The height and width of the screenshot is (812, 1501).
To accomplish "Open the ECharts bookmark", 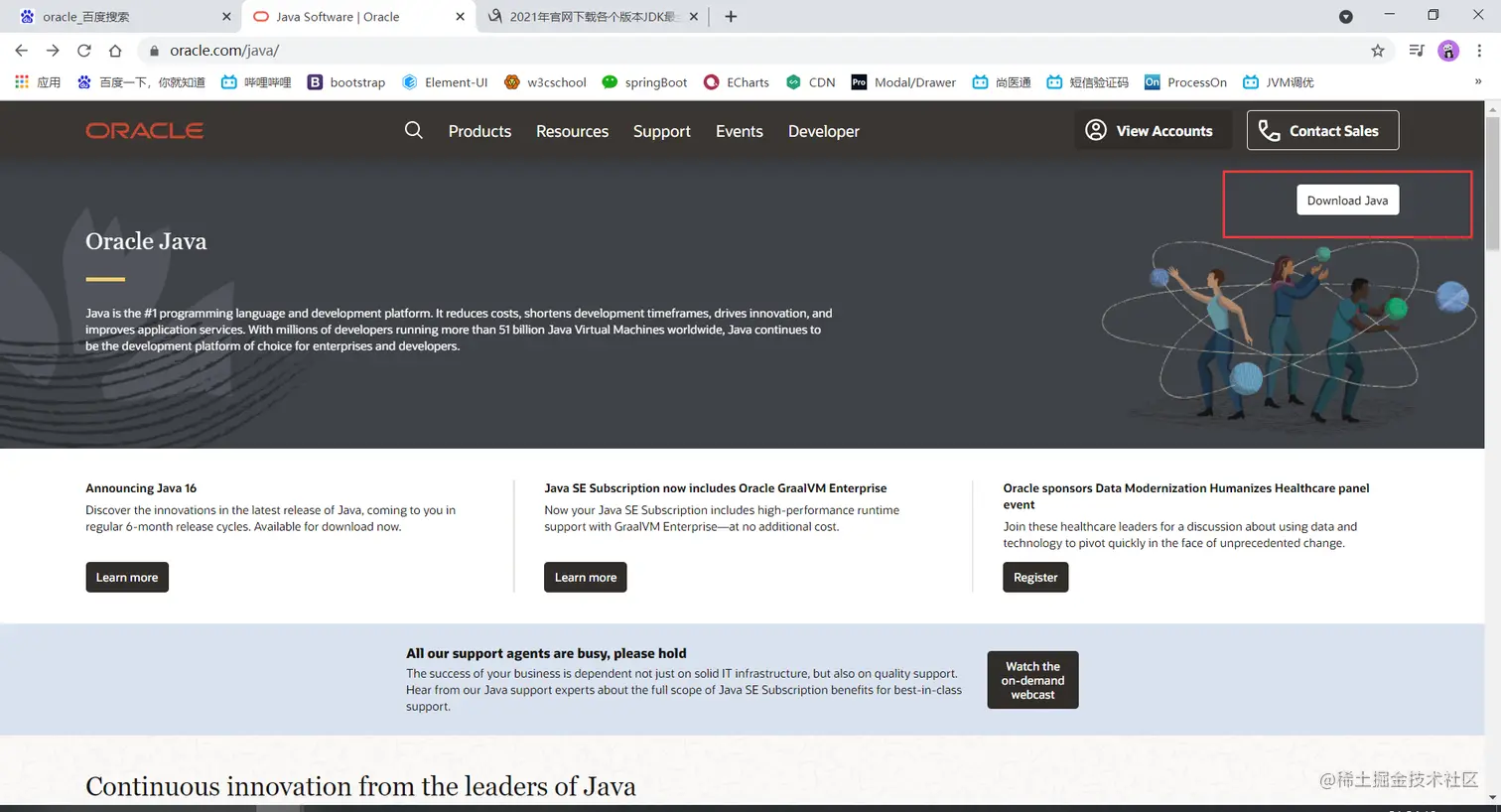I will pos(737,82).
